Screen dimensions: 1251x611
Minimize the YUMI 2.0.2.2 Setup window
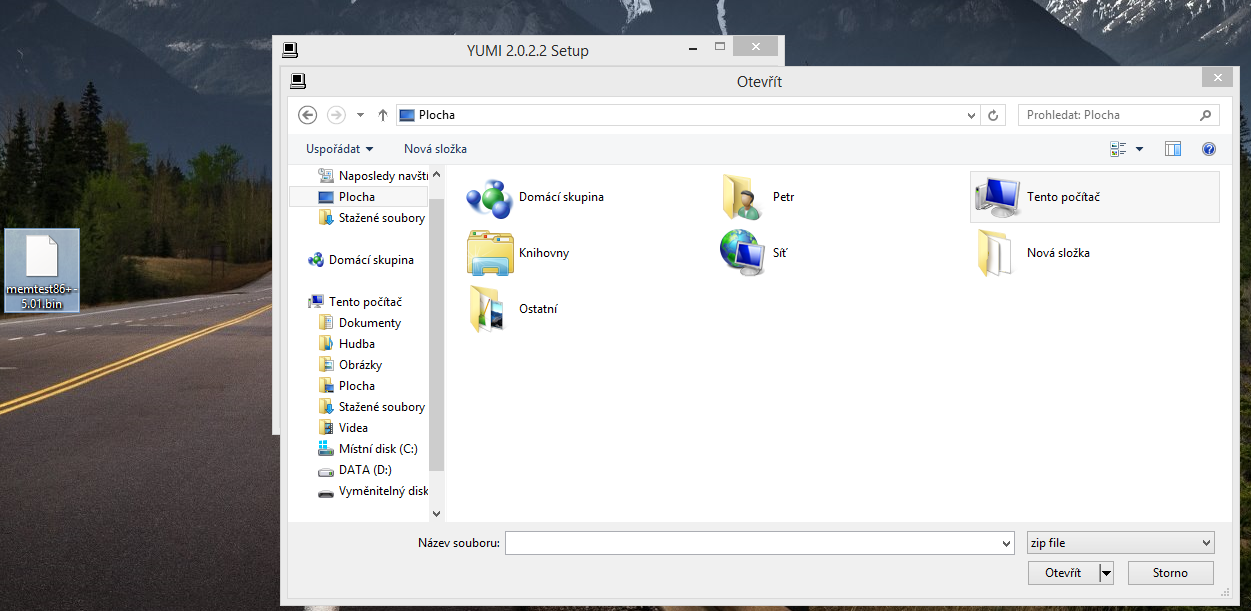(x=692, y=47)
